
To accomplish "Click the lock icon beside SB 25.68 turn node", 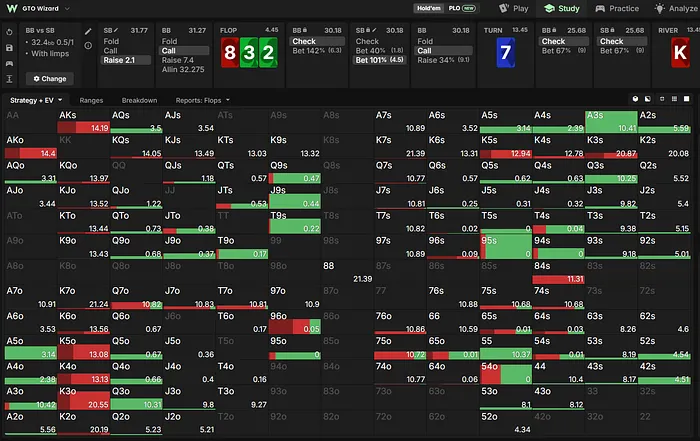I will (x=612, y=30).
